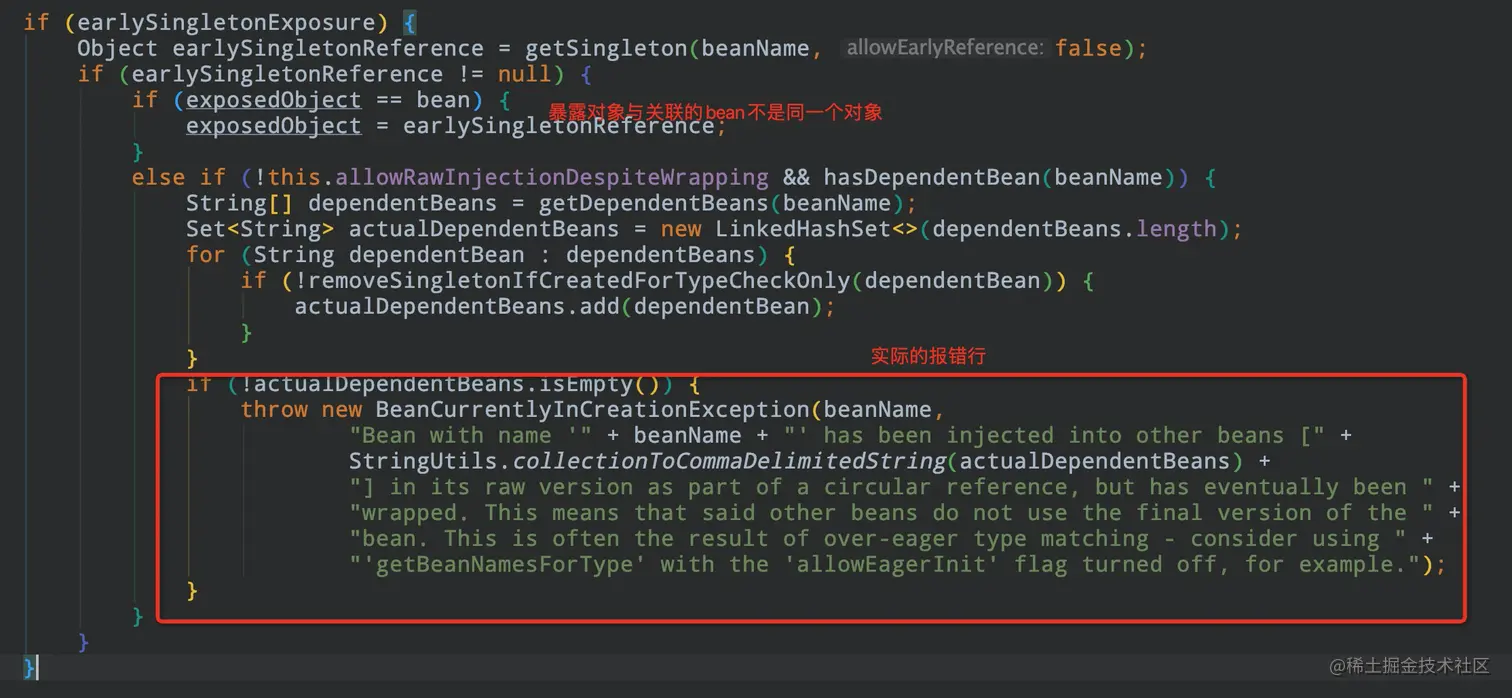This screenshot has width=1512, height=698.
Task: Click the getDependentBeans method call
Action: (654, 203)
